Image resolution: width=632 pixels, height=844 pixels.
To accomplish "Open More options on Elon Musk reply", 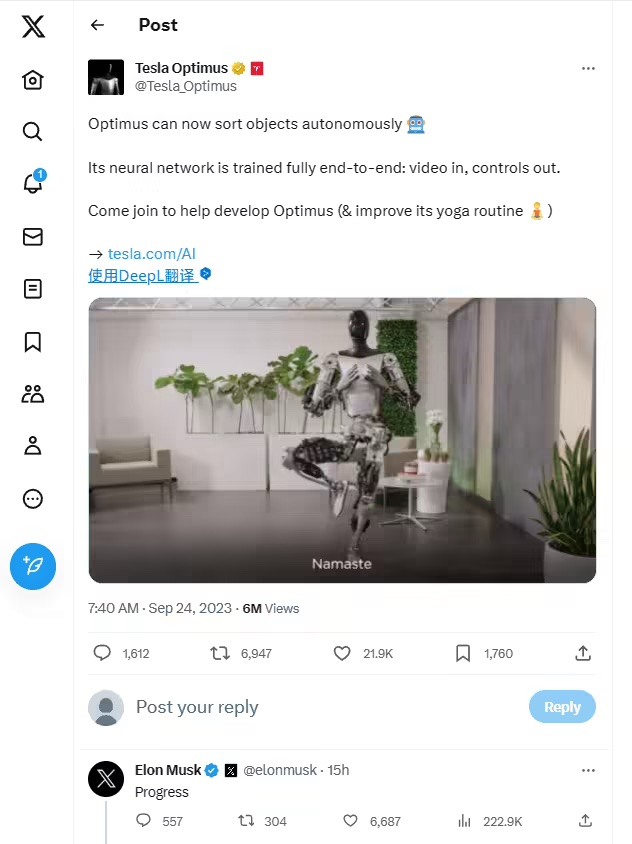I will (588, 770).
